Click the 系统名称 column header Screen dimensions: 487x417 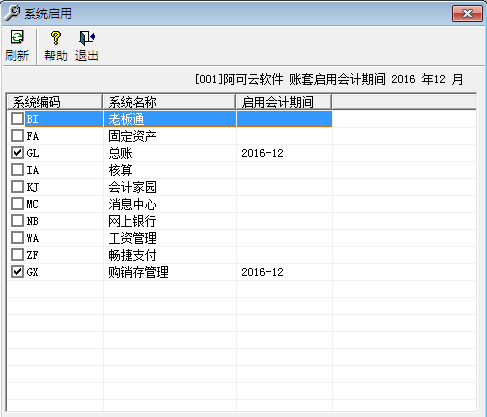click(169, 102)
